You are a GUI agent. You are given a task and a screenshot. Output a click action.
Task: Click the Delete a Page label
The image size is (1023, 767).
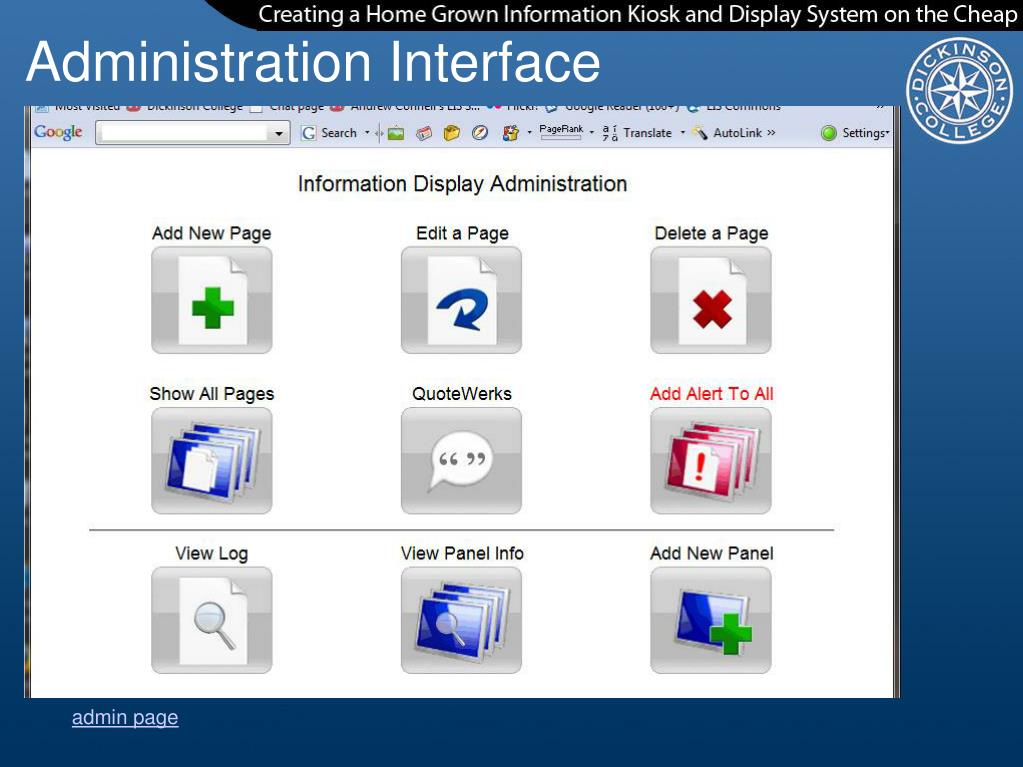711,233
